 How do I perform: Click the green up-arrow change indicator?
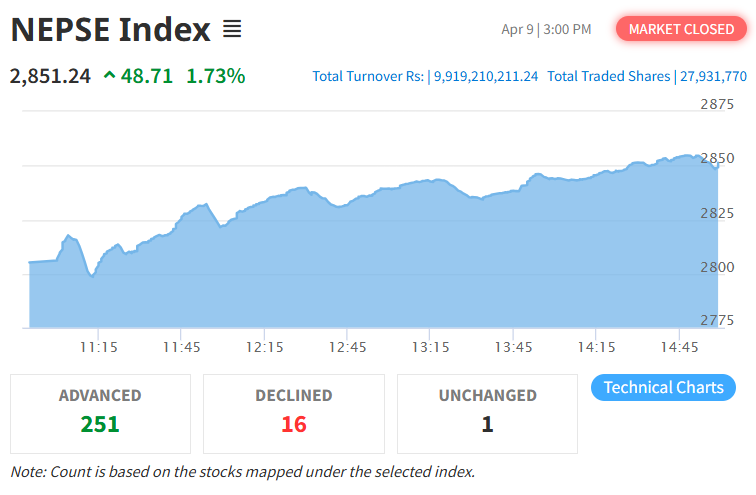(x=108, y=75)
